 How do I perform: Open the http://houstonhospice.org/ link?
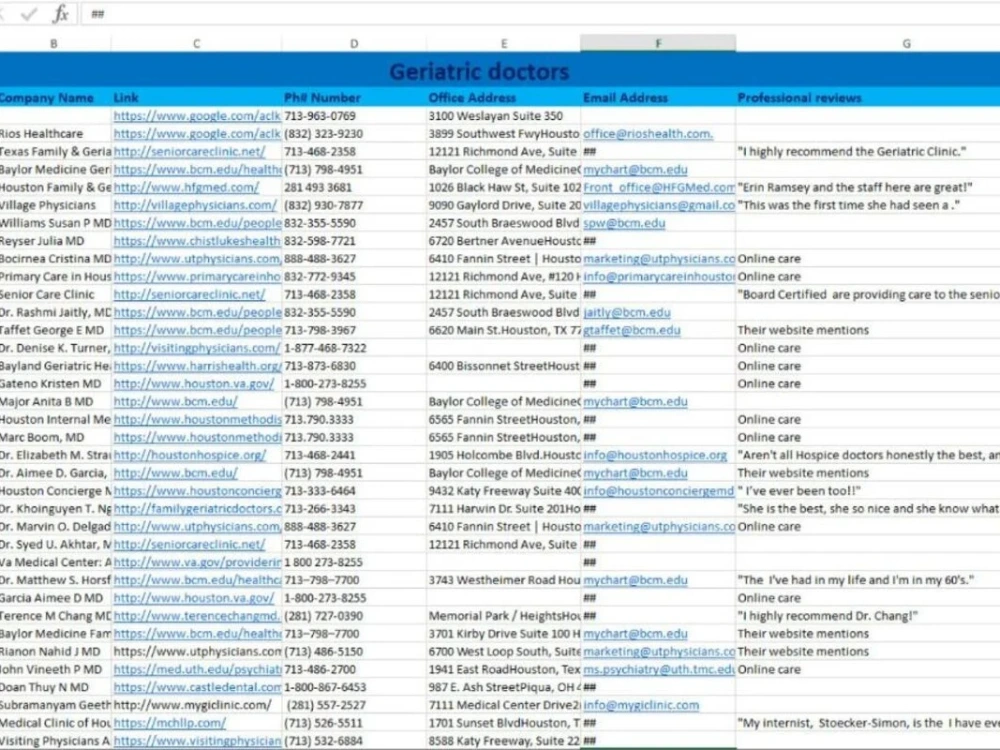click(x=189, y=455)
